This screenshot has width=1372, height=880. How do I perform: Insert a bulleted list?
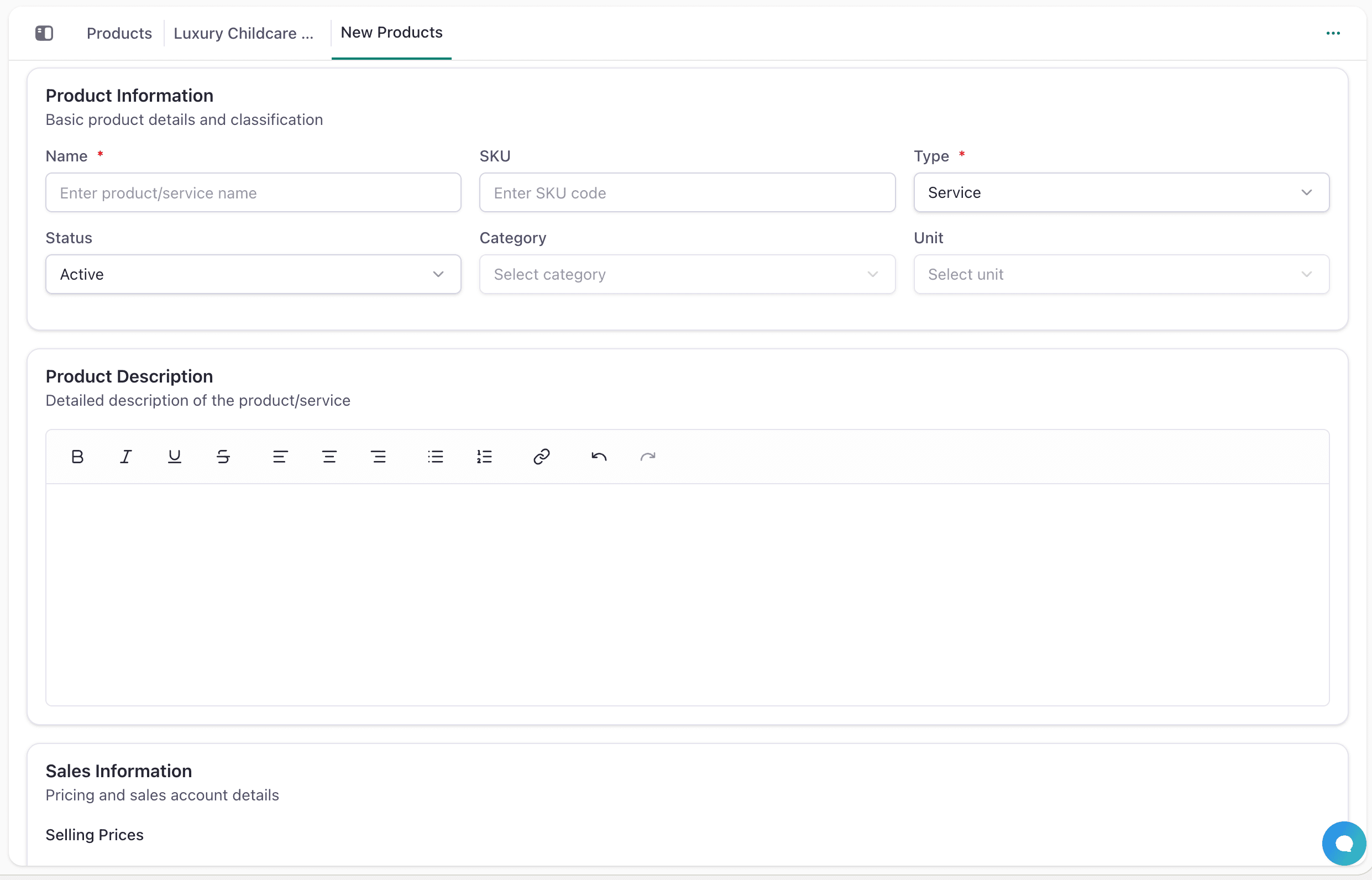click(436, 457)
